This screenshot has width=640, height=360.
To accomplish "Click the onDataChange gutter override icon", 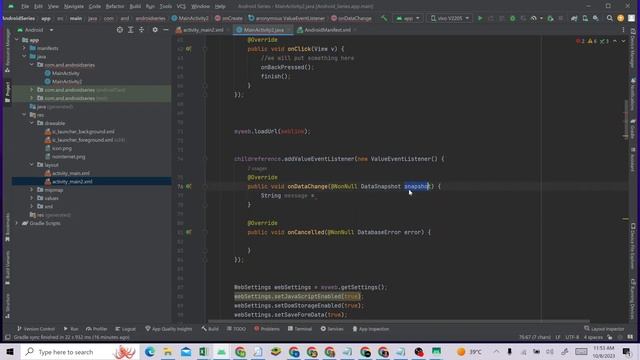I will [189, 186].
